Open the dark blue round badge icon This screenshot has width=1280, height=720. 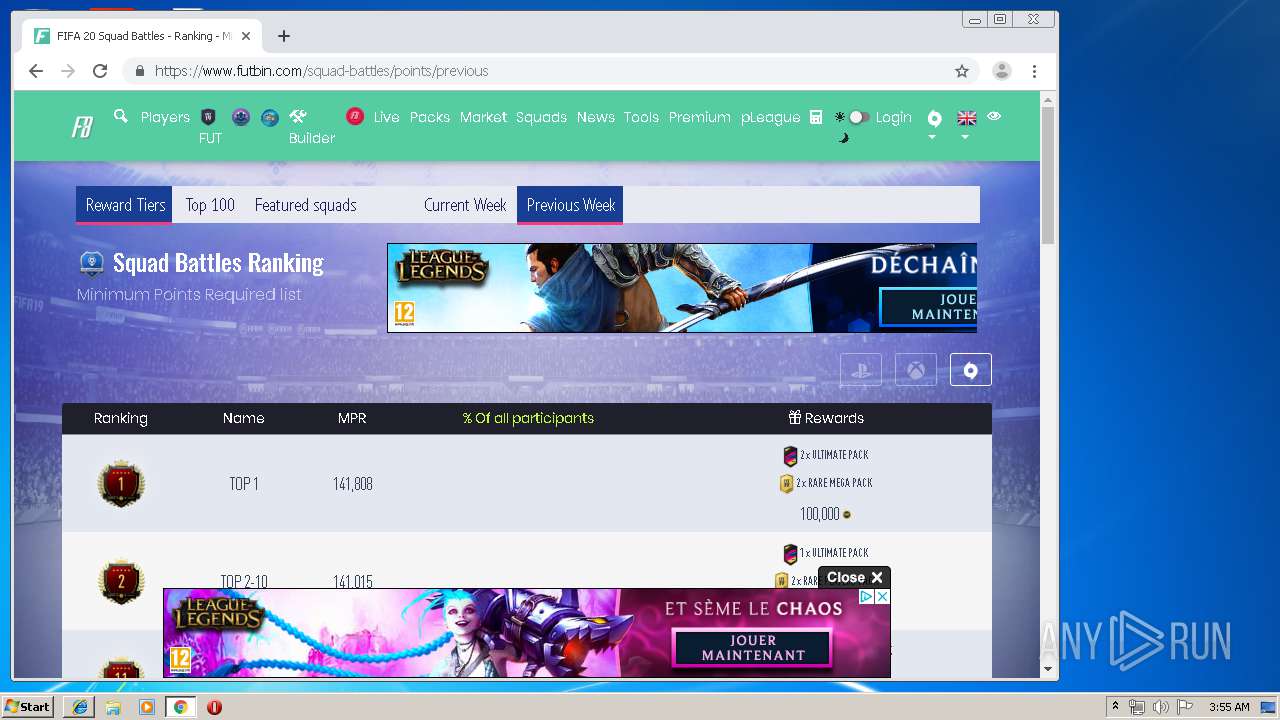[x=240, y=117]
